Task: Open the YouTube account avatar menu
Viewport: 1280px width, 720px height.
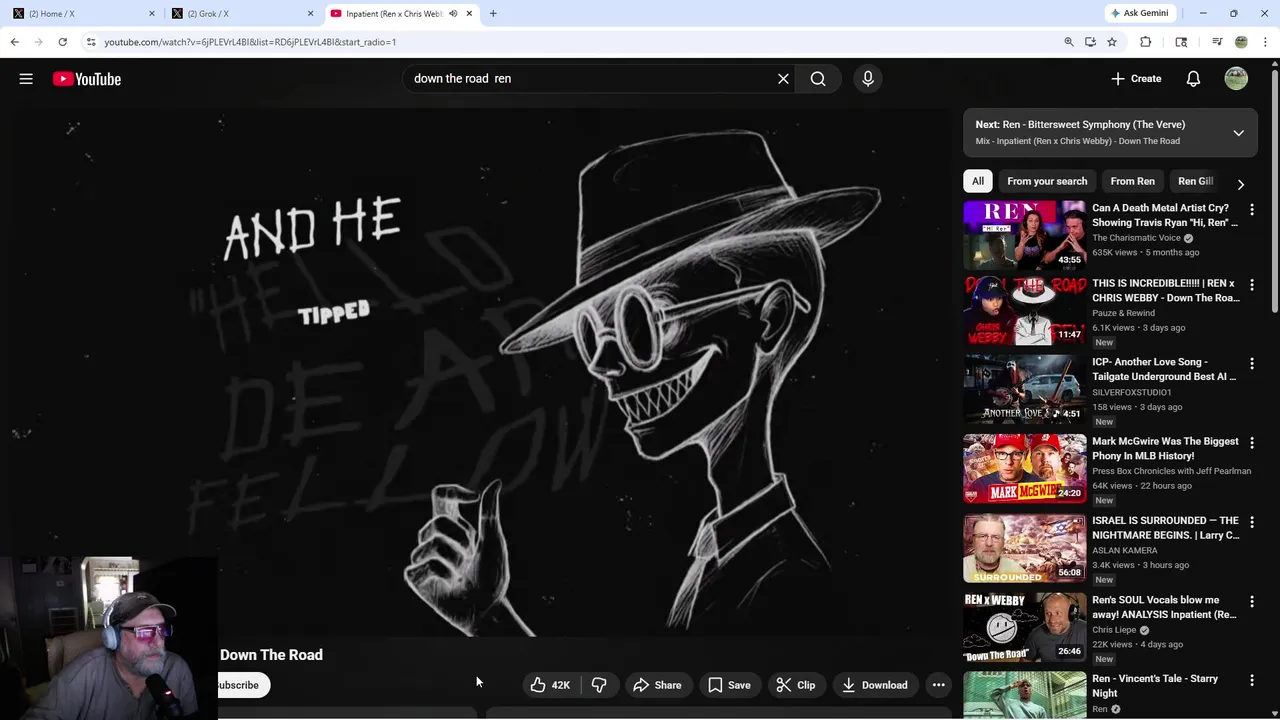Action: (x=1236, y=79)
